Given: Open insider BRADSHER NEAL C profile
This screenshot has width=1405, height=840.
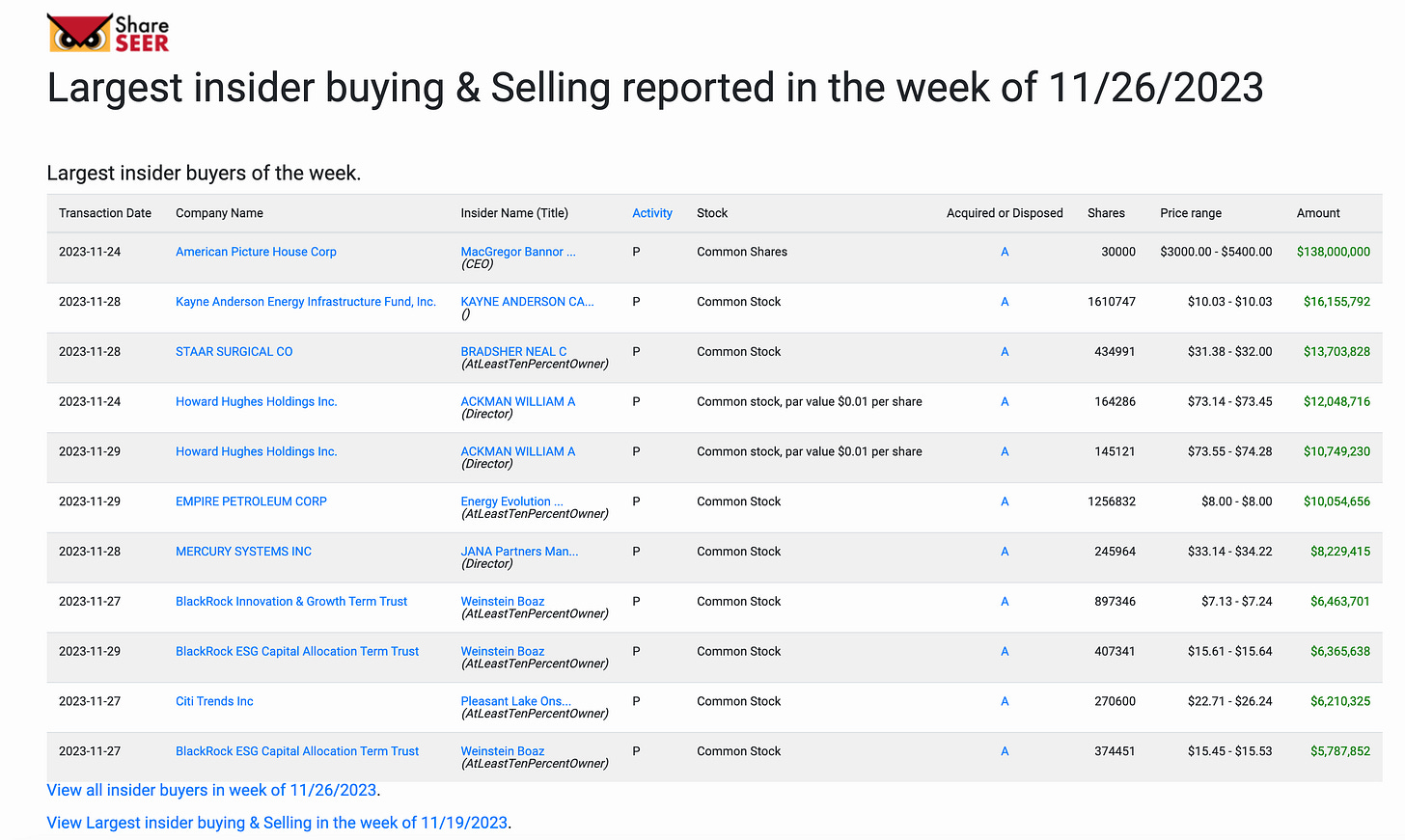Looking at the screenshot, I should click(x=513, y=352).
